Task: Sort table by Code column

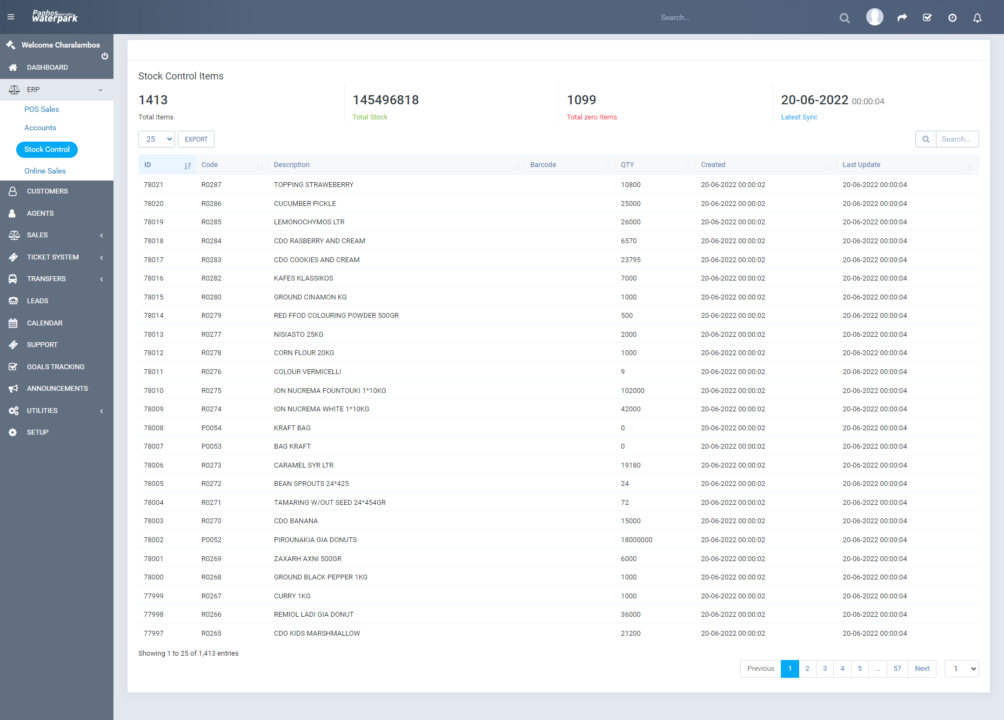Action: tap(231, 165)
